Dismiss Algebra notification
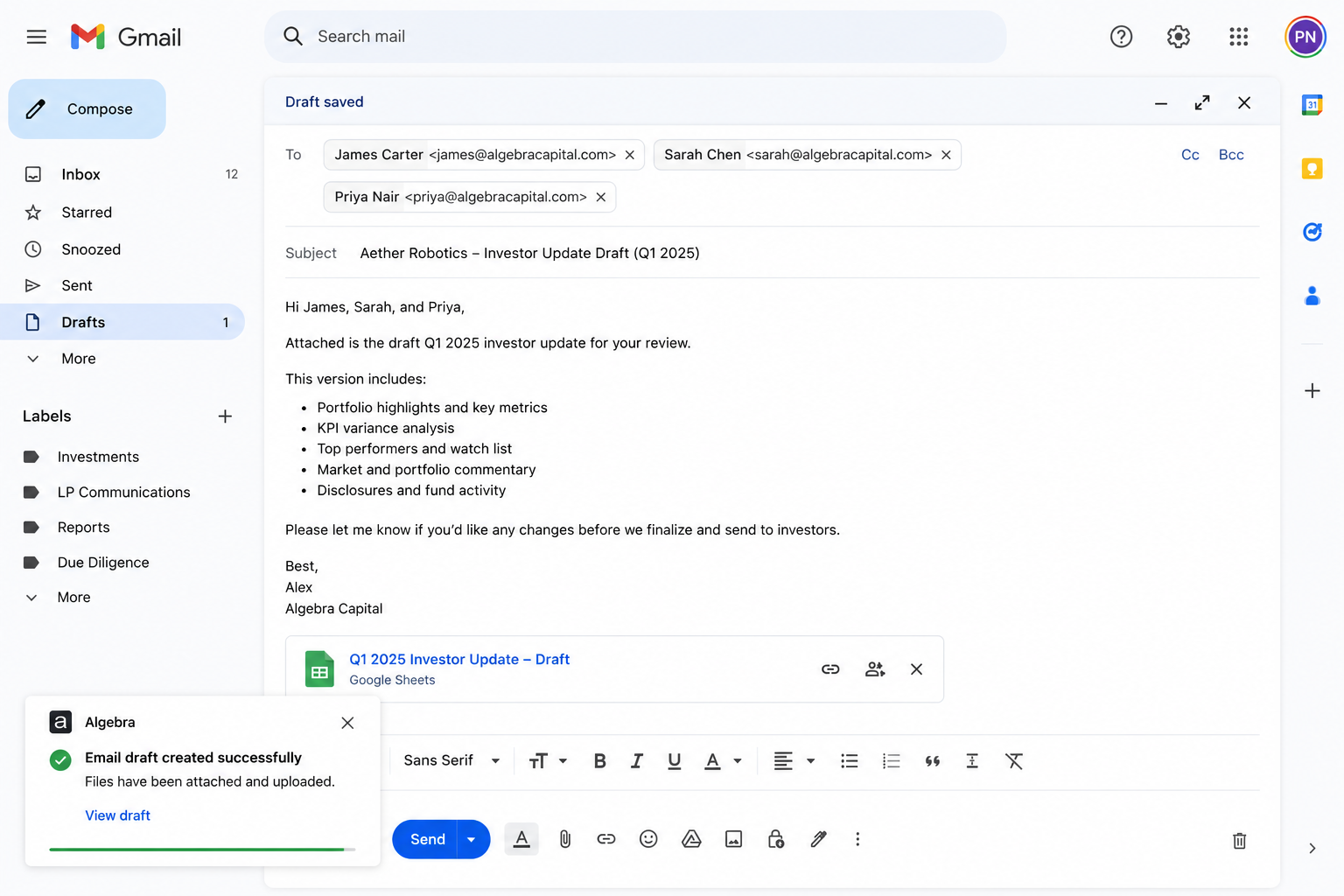The width and height of the screenshot is (1344, 896). coord(347,723)
